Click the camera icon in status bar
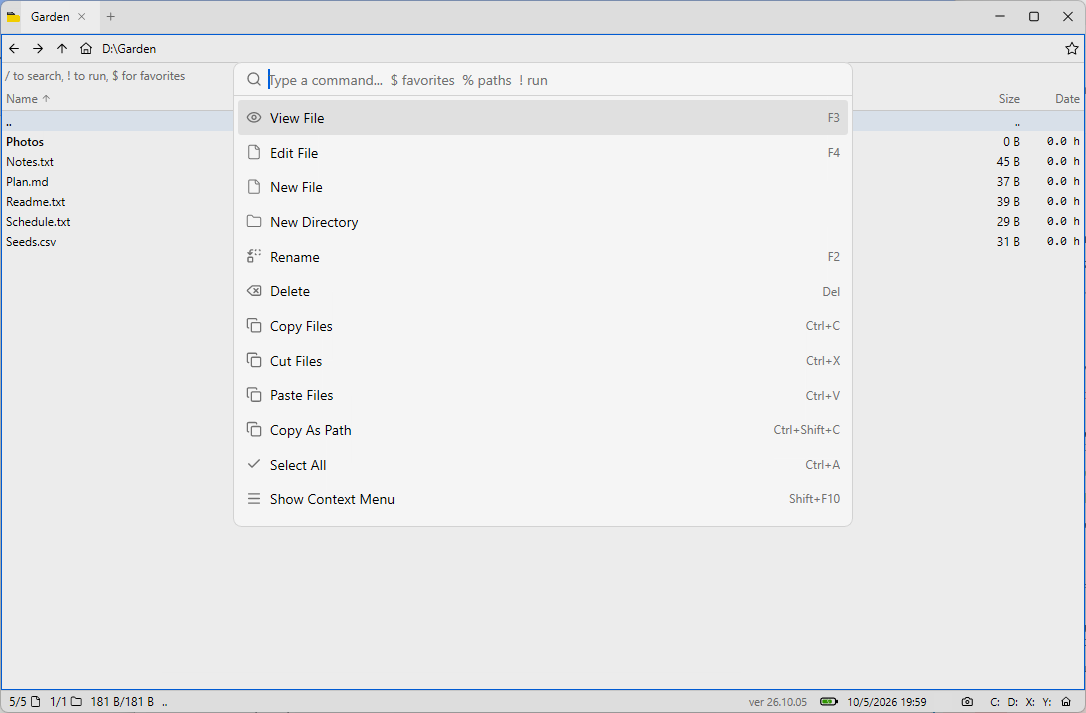The image size is (1086, 713). coord(968,702)
